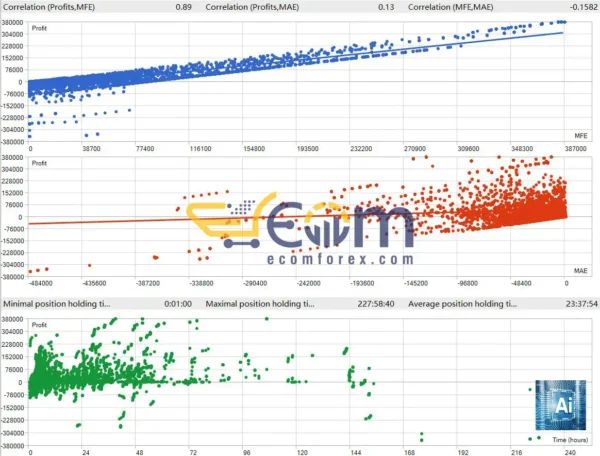Click the -0.1582 correlation value
This screenshot has width=600, height=456.
pyautogui.click(x=583, y=7)
